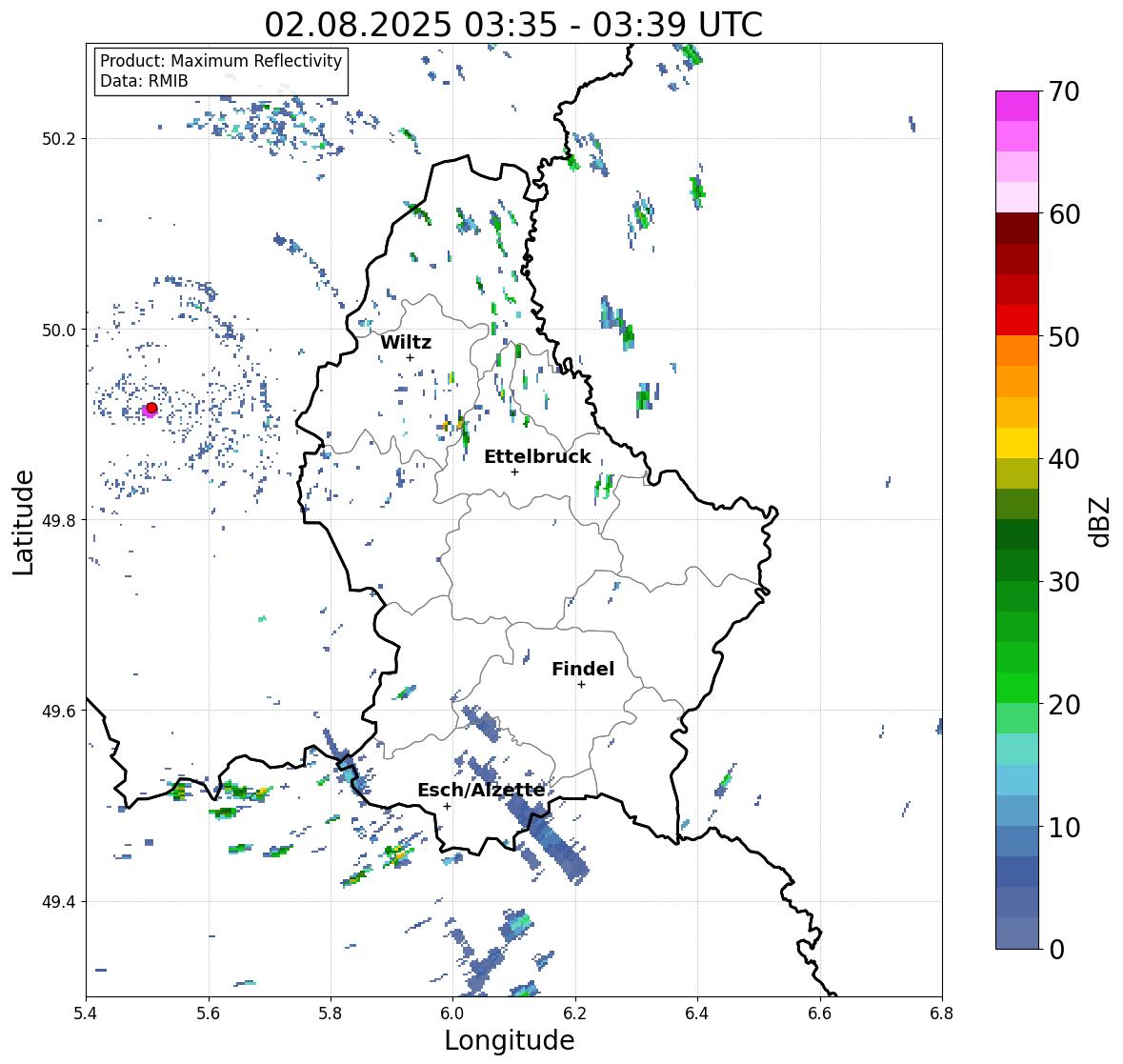
Task: Click the red dot marker near 5.5 longitude
Action: point(151,408)
